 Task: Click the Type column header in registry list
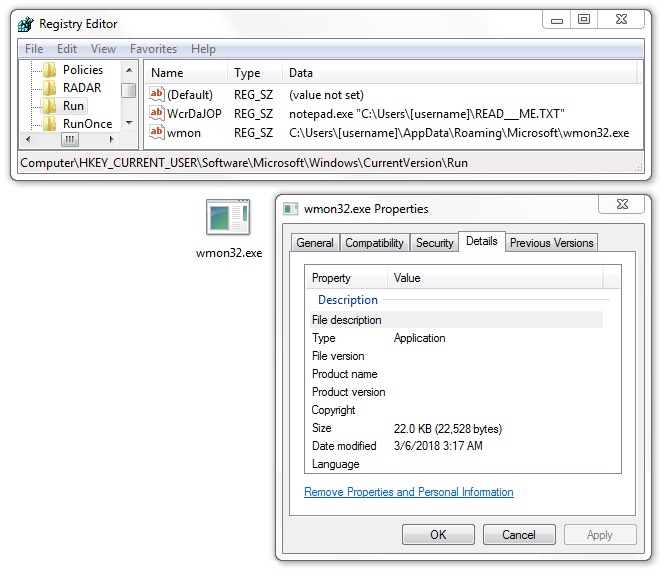coord(255,73)
